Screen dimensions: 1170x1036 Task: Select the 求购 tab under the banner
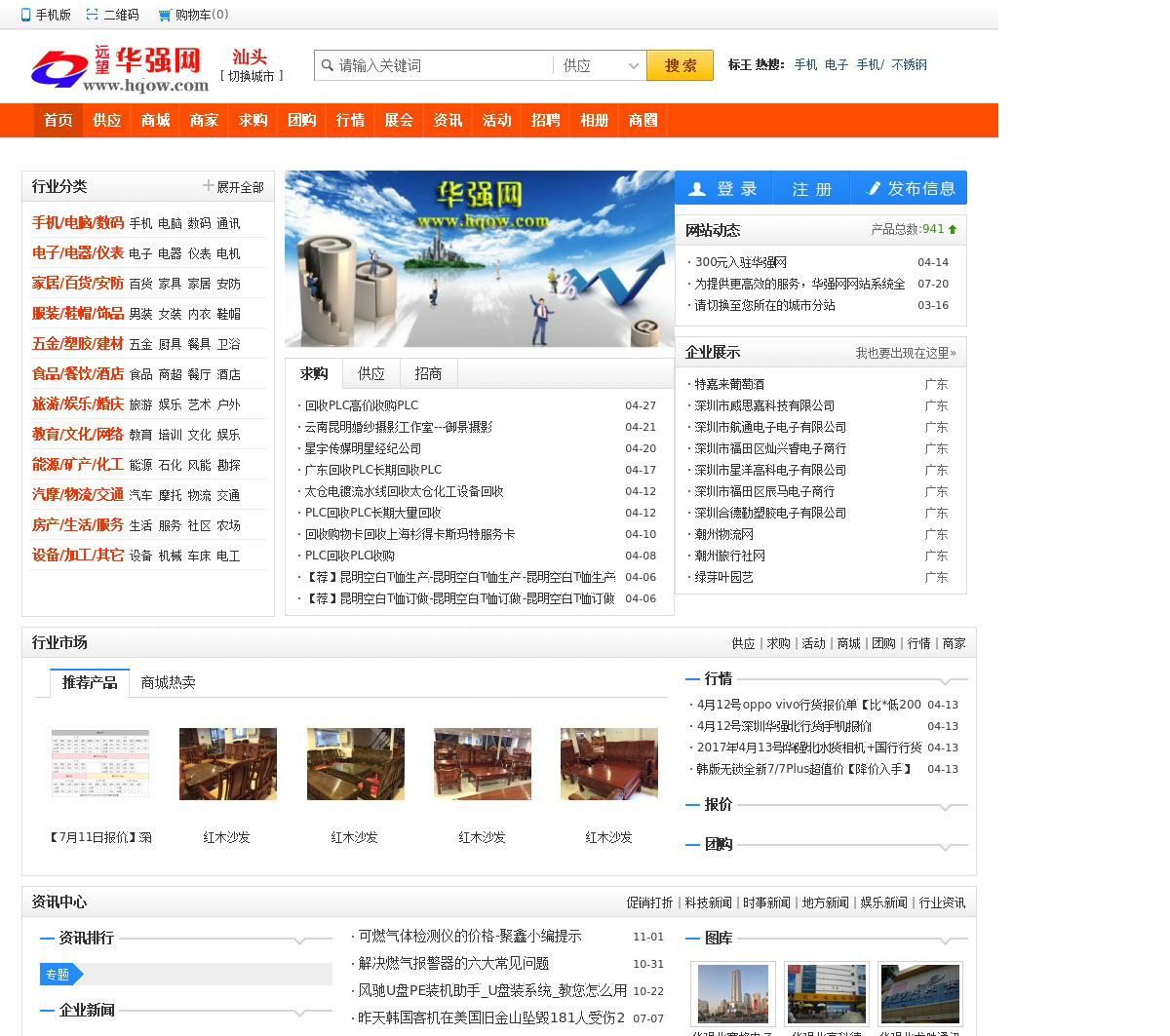(314, 374)
